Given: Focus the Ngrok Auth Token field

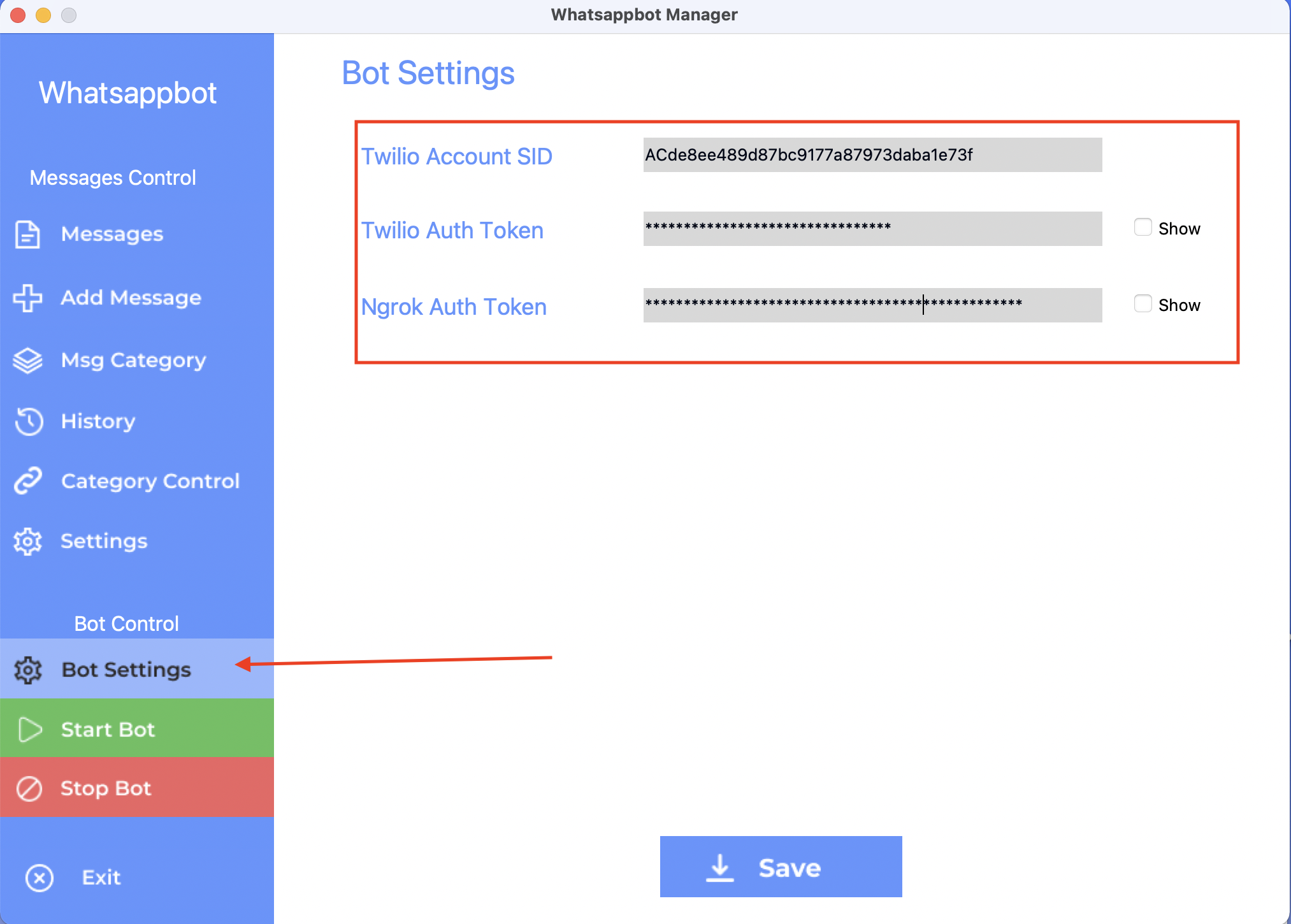Looking at the screenshot, I should [872, 305].
